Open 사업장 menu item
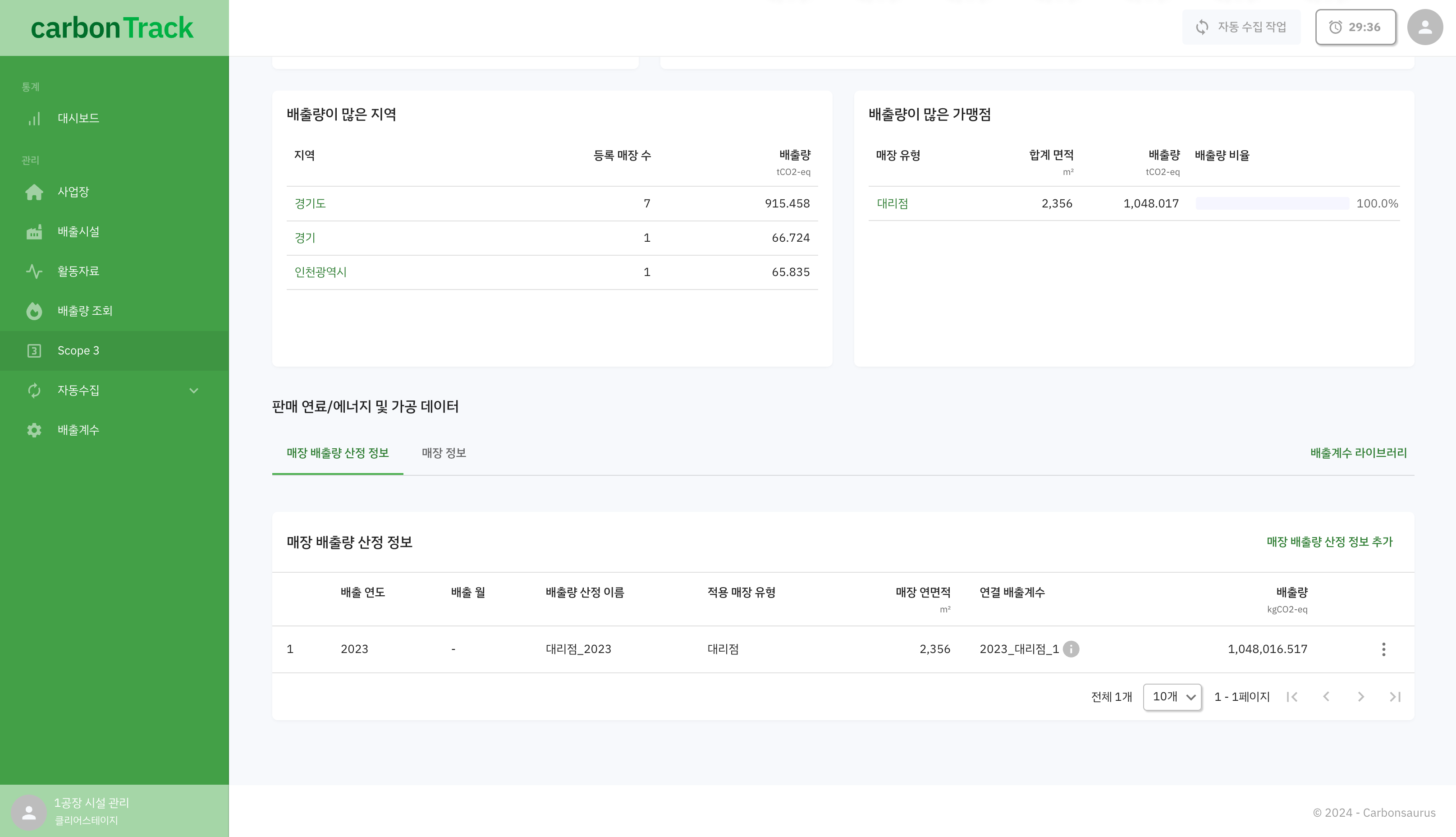Viewport: 1456px width, 837px height. [x=114, y=192]
